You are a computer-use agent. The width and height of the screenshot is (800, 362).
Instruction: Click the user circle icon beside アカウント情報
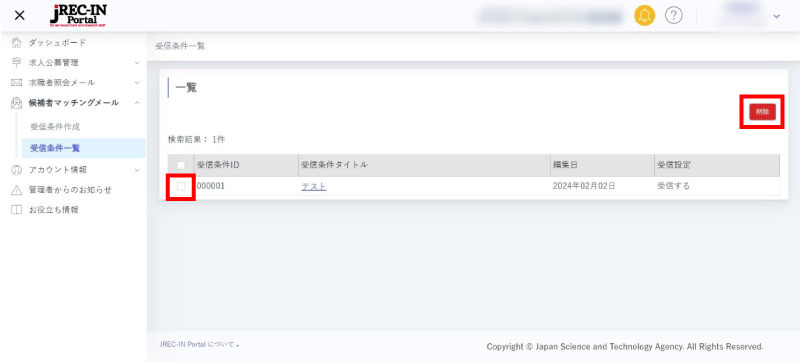pos(16,170)
